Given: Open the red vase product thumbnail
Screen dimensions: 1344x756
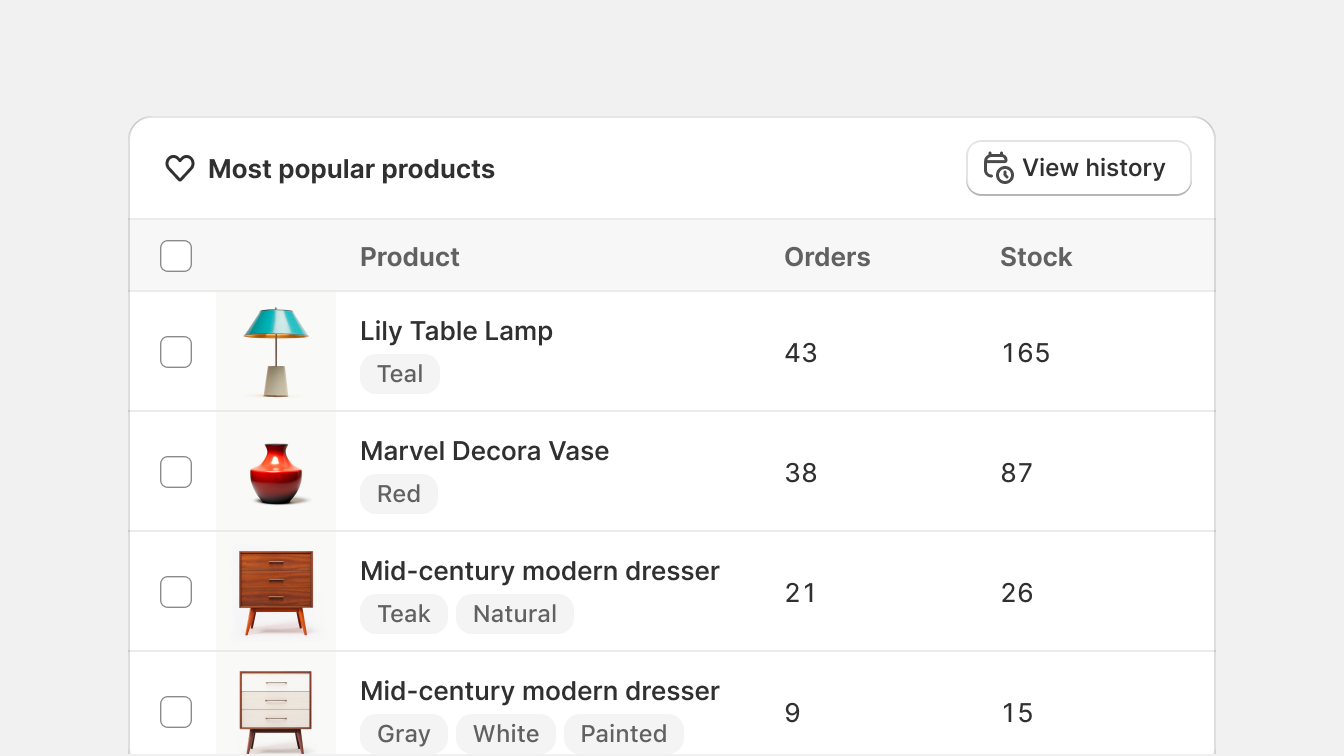Looking at the screenshot, I should 276,472.
